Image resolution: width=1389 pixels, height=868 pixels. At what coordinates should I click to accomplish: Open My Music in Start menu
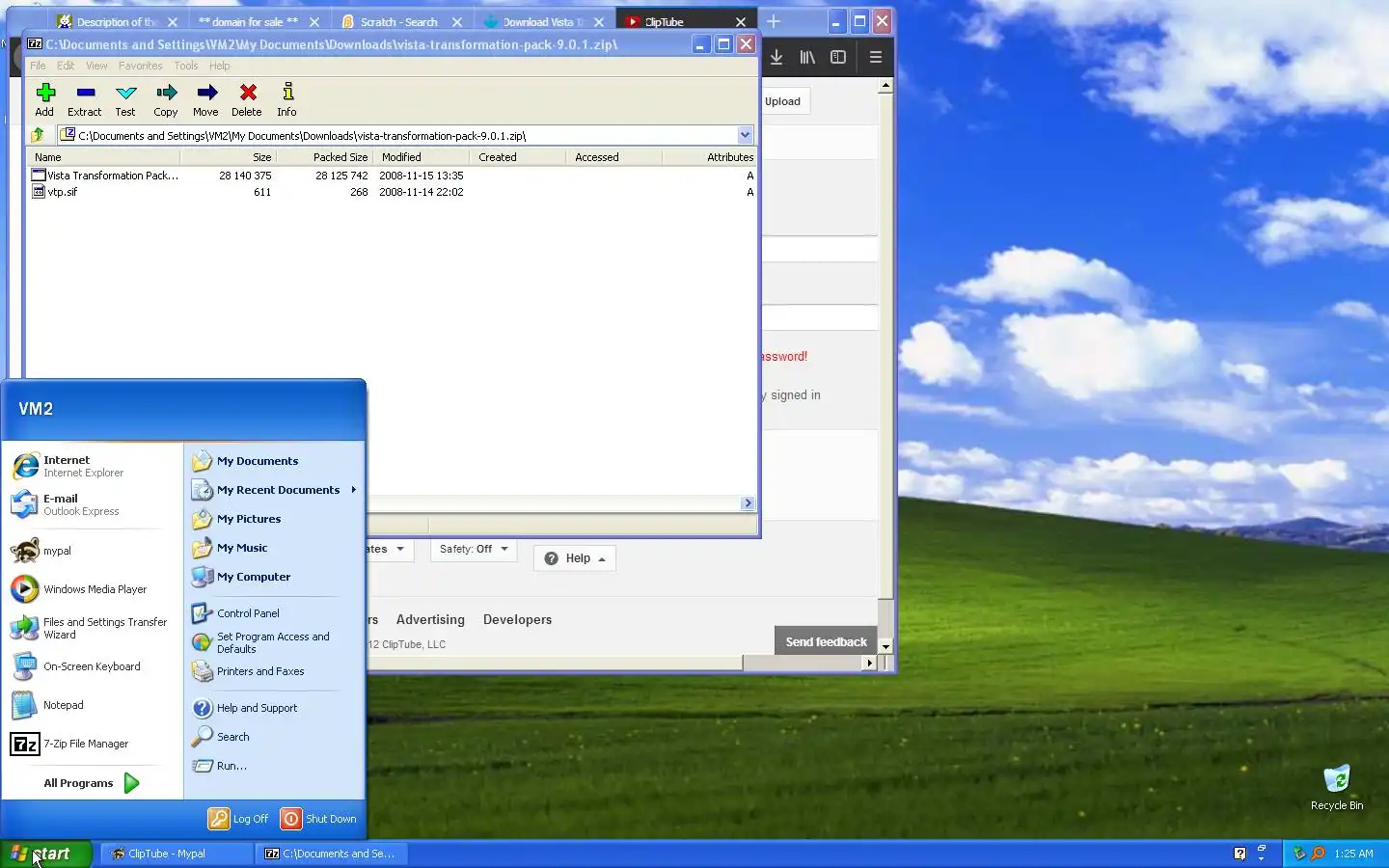click(x=275, y=548)
